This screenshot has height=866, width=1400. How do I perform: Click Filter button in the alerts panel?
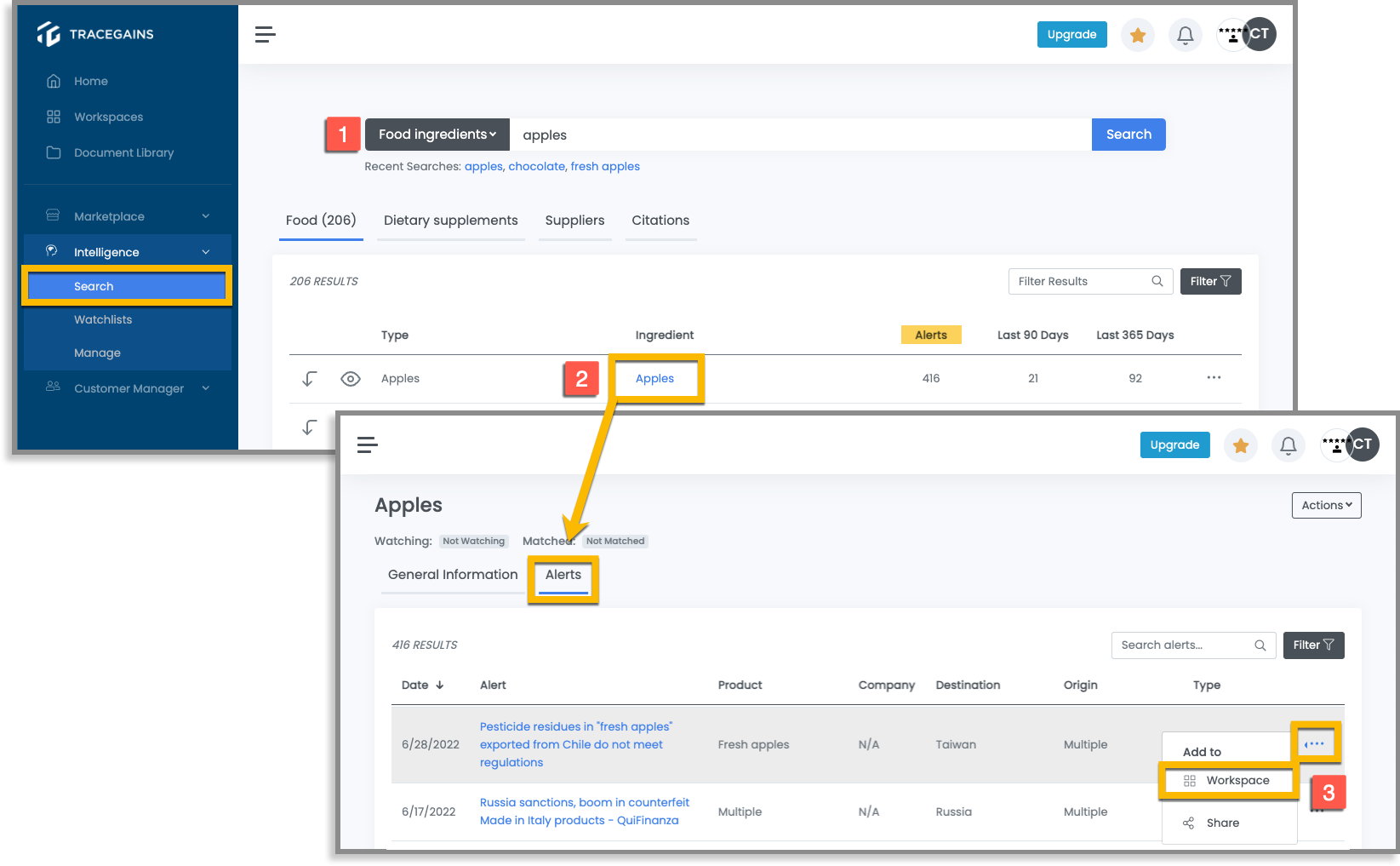click(1313, 645)
